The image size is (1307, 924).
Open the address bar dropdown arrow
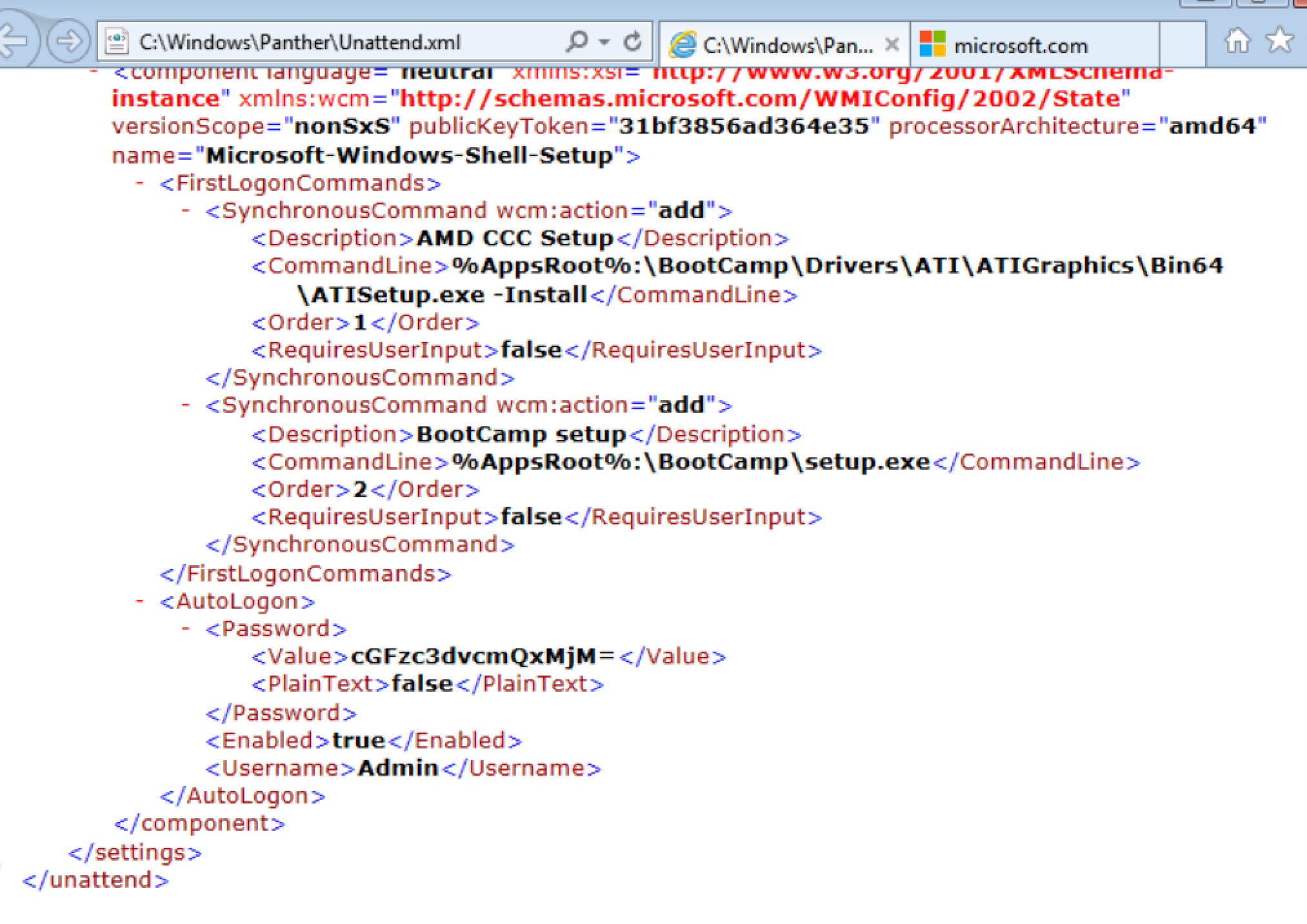(604, 43)
